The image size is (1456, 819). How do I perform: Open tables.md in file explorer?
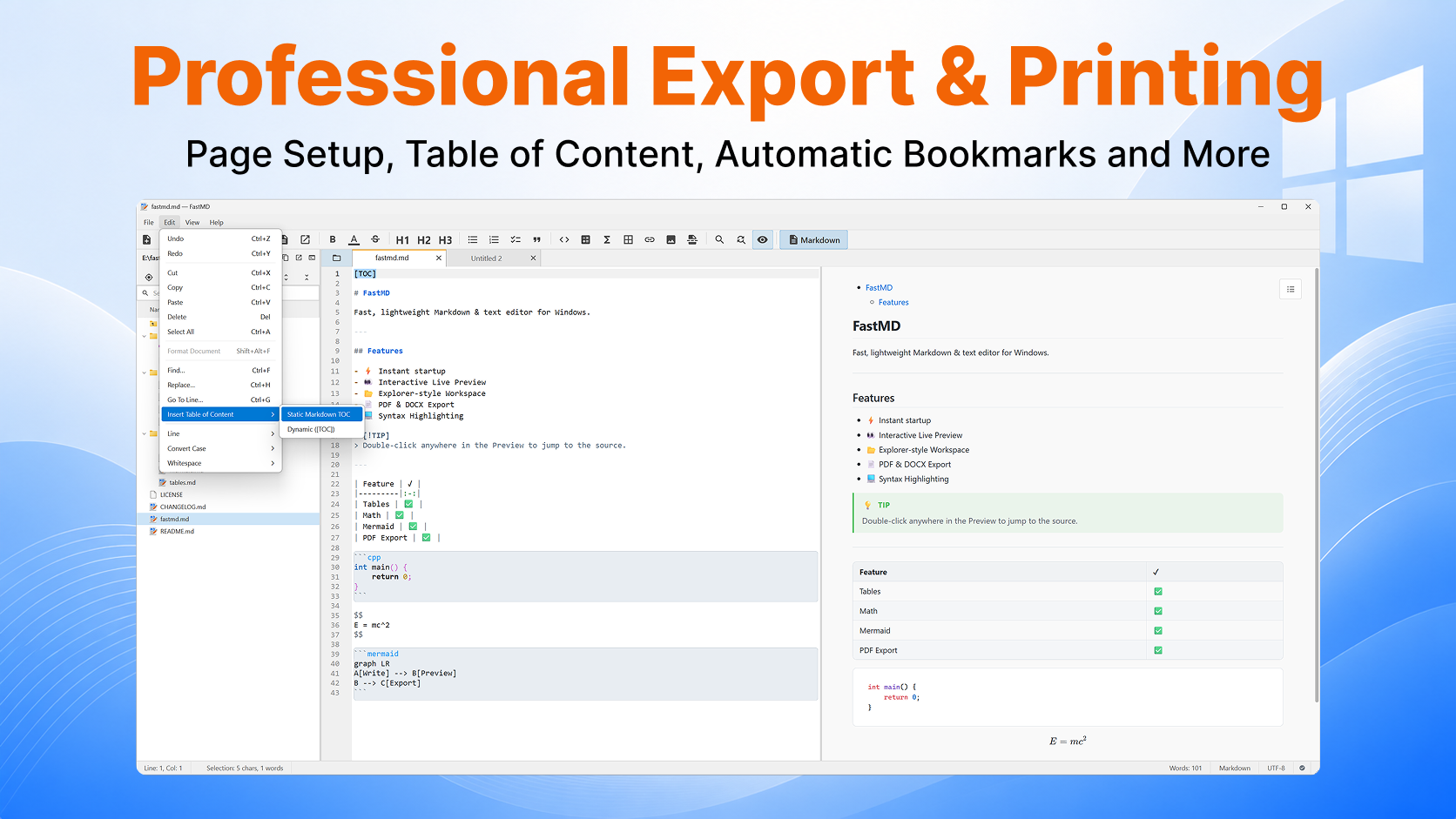point(182,482)
